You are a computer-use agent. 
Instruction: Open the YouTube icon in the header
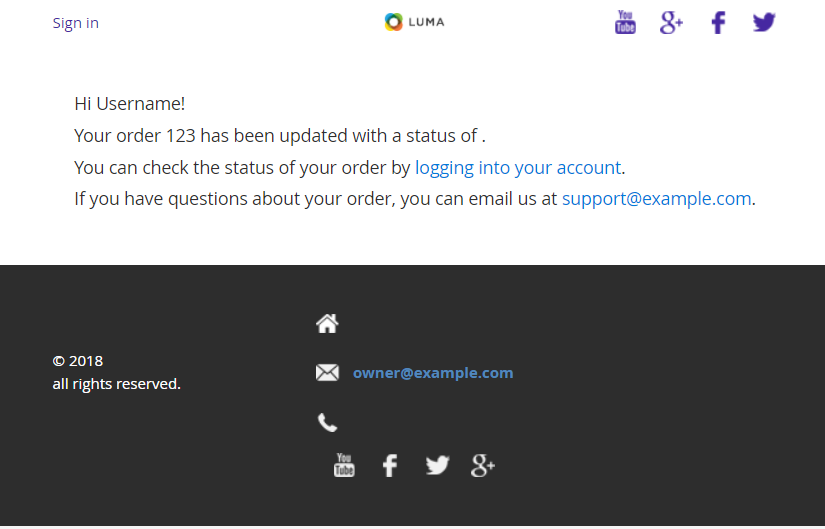pyautogui.click(x=625, y=22)
